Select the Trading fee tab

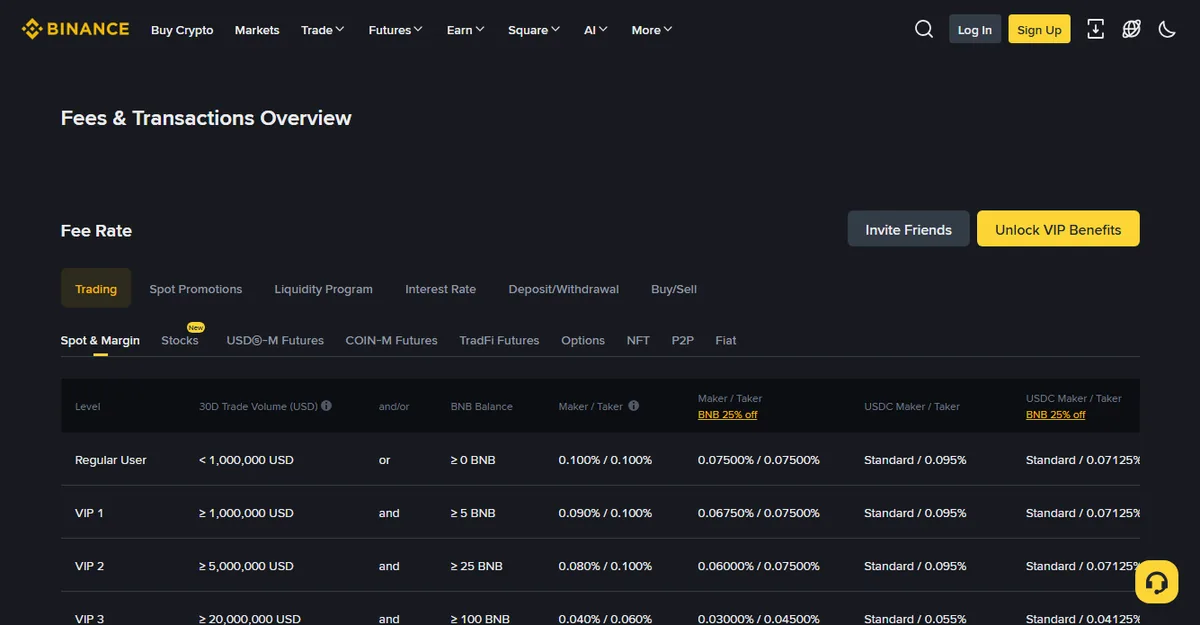click(x=96, y=289)
